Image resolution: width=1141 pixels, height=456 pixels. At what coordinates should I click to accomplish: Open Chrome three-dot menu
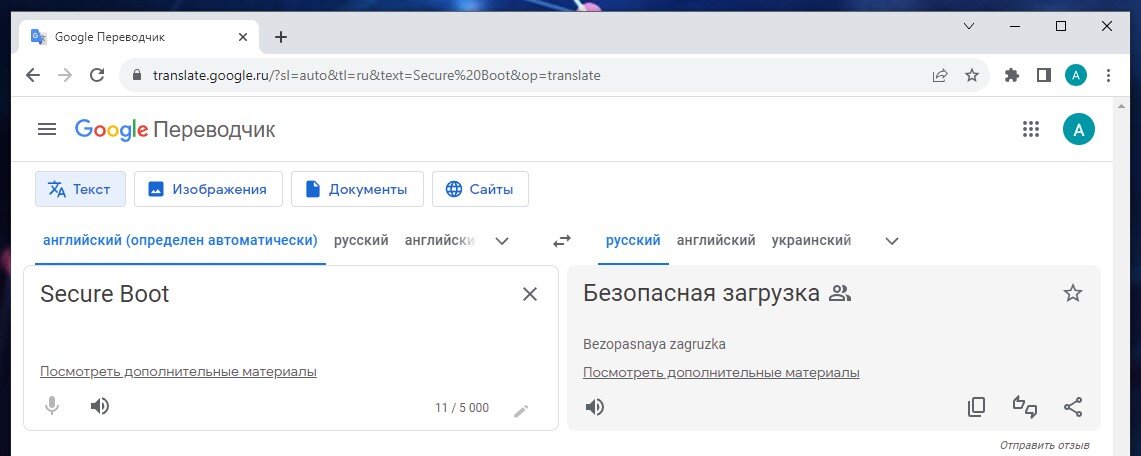(x=1108, y=75)
